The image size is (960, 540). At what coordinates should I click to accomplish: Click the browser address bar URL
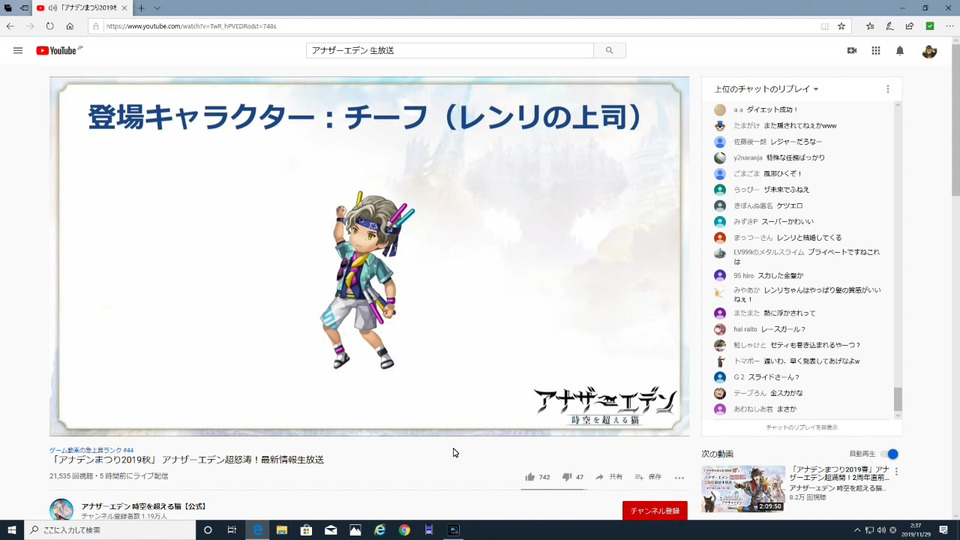(x=191, y=26)
